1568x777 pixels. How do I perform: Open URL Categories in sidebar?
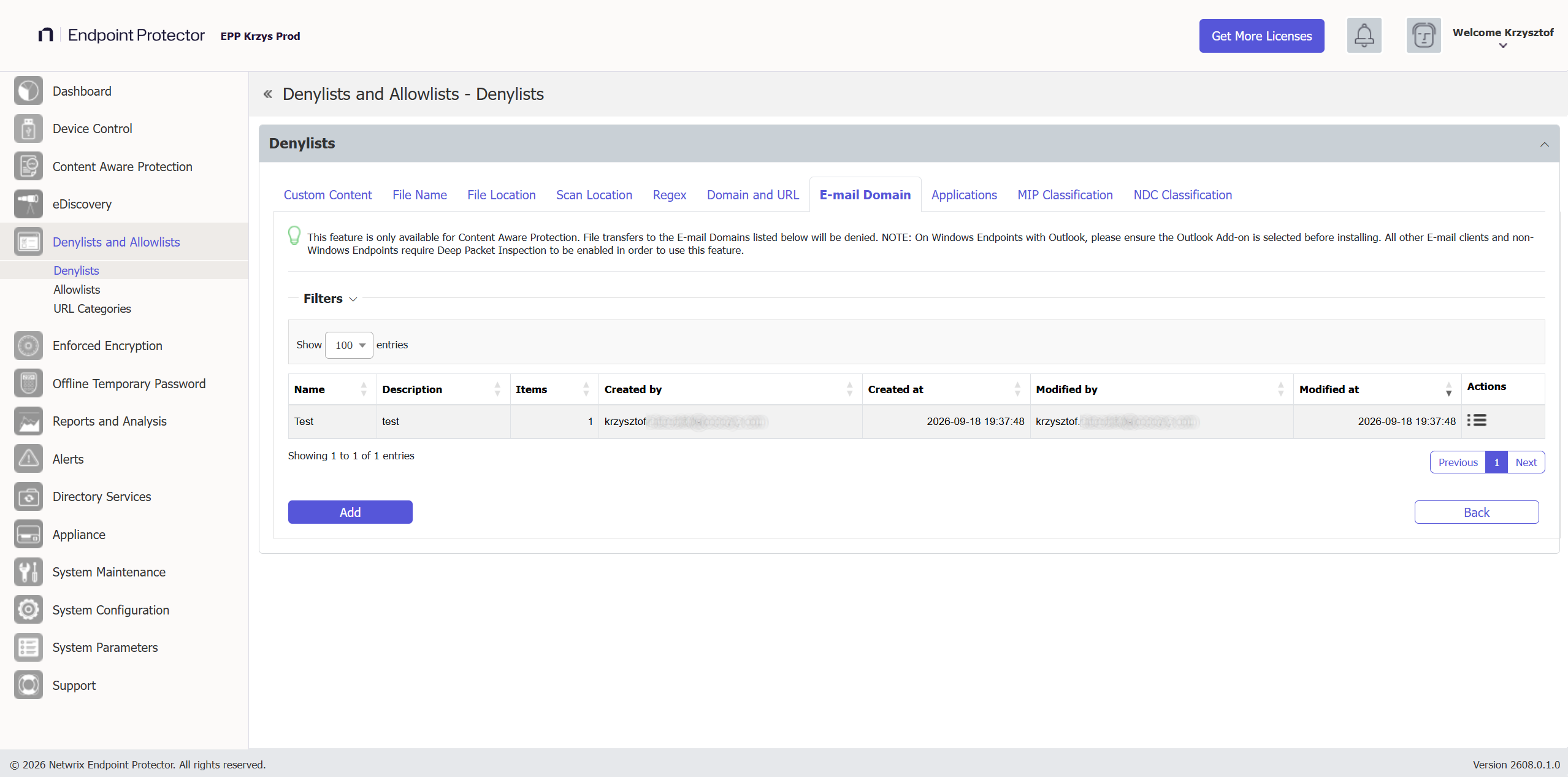92,308
